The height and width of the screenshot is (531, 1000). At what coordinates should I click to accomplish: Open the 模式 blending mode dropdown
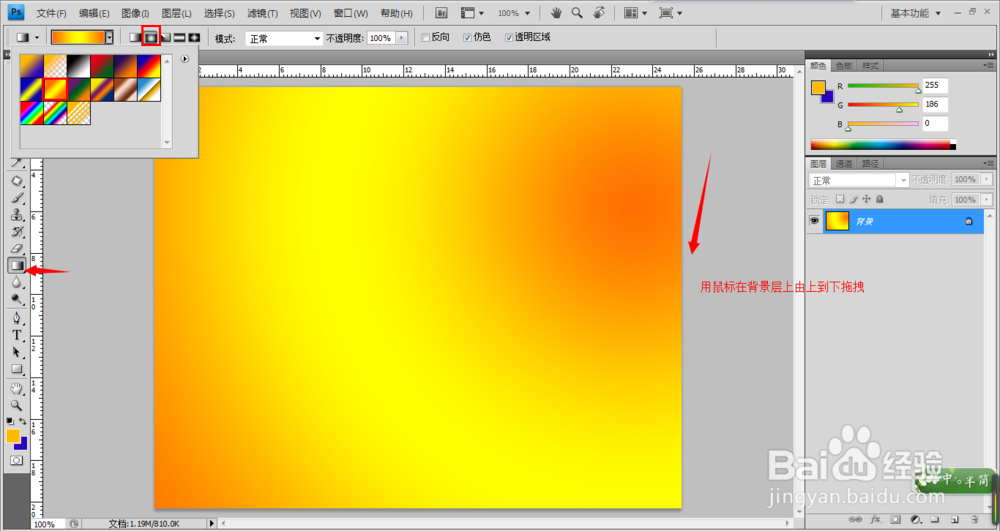[x=284, y=39]
